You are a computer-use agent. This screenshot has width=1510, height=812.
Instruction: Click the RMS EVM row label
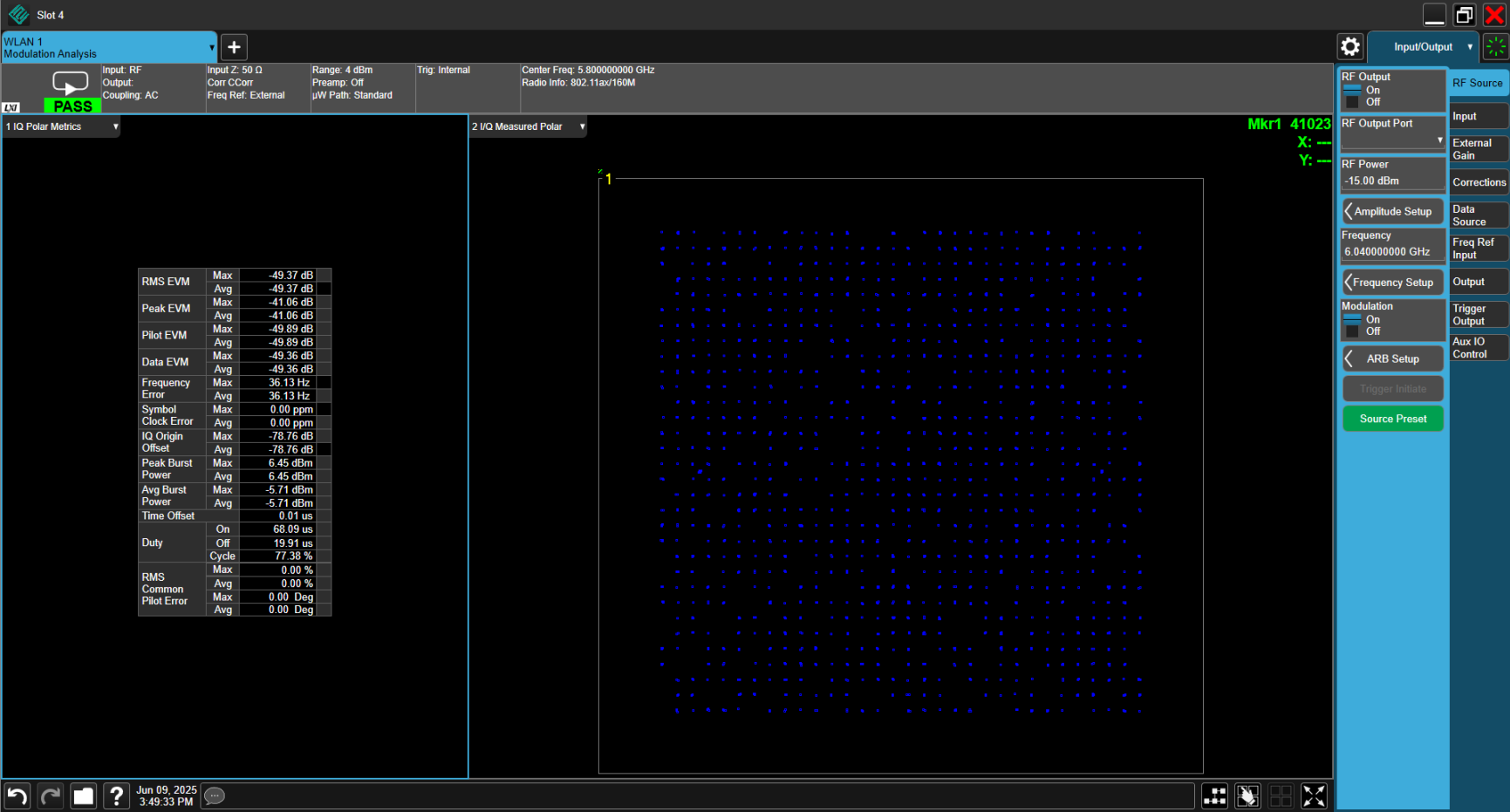(x=172, y=282)
